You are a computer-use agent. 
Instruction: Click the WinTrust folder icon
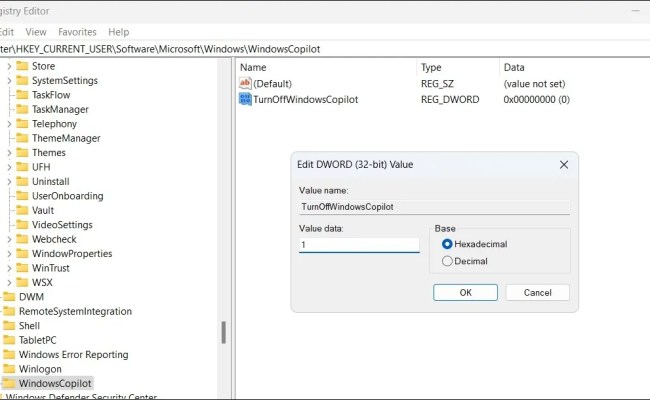(22, 268)
